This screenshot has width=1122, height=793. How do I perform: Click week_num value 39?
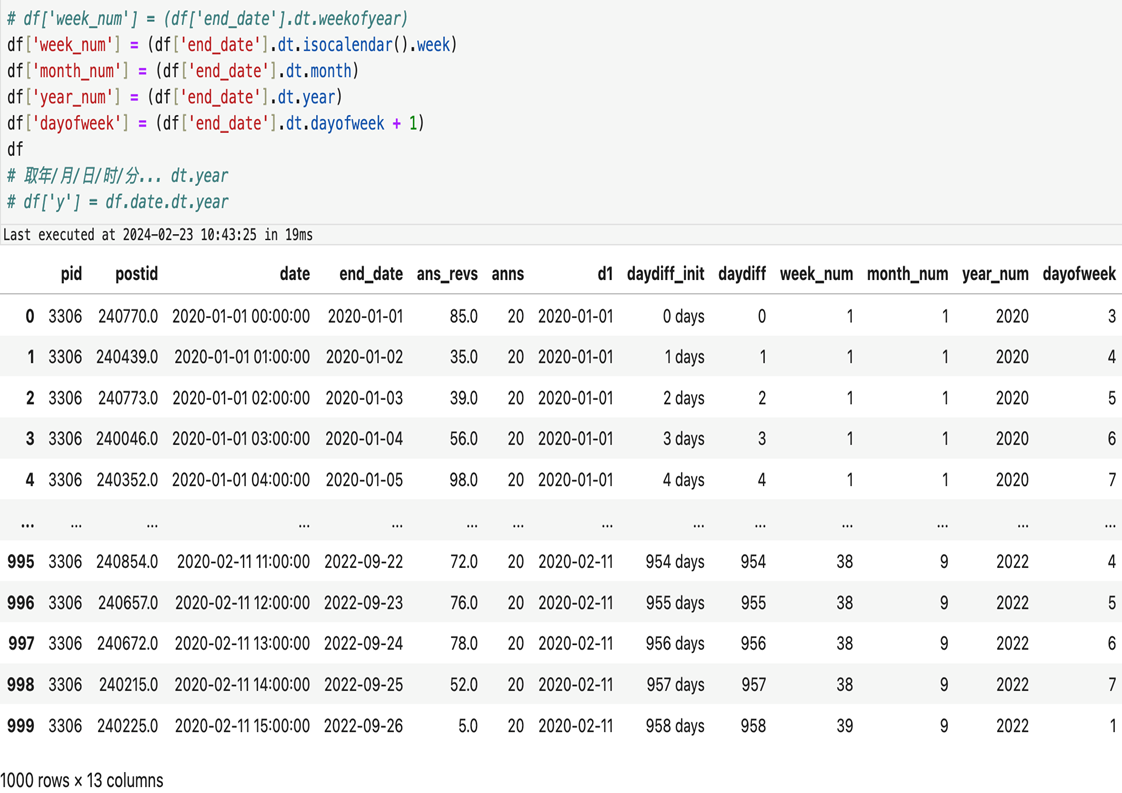pos(844,726)
